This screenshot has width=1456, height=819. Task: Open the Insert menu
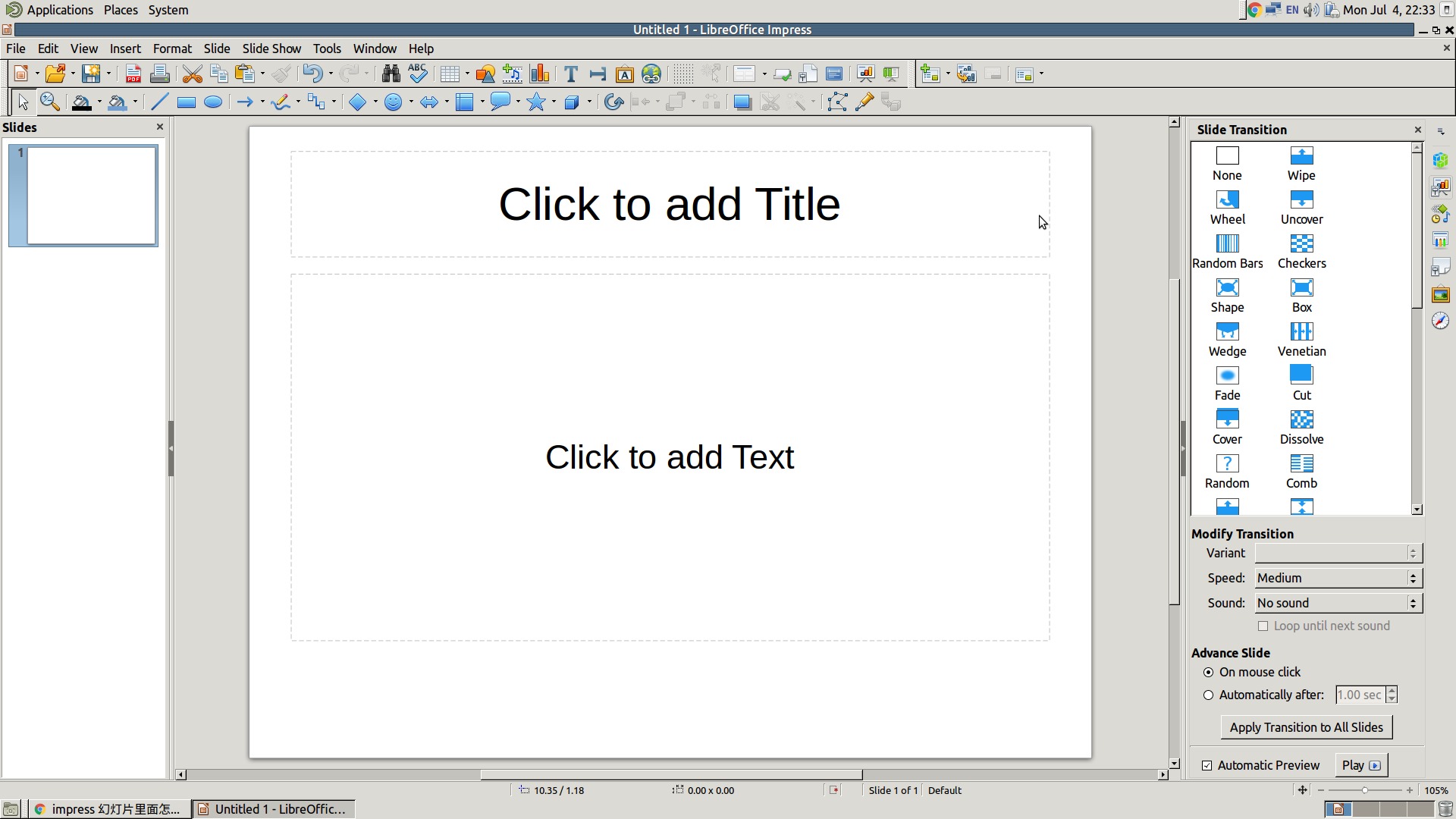[125, 49]
